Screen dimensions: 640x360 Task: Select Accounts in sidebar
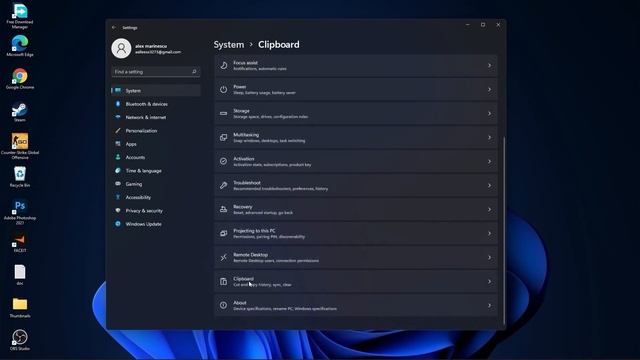coord(156,158)
